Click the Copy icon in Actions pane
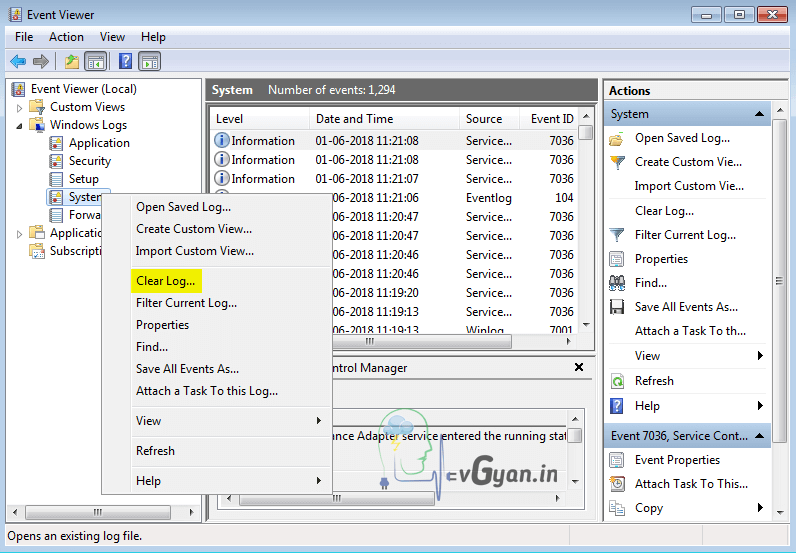 point(617,508)
